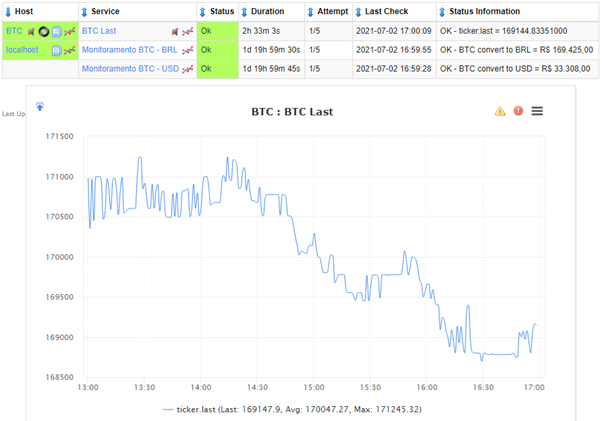Click notifications-disabled speaker icon on BTC Last service
The image size is (602, 421).
[x=175, y=31]
